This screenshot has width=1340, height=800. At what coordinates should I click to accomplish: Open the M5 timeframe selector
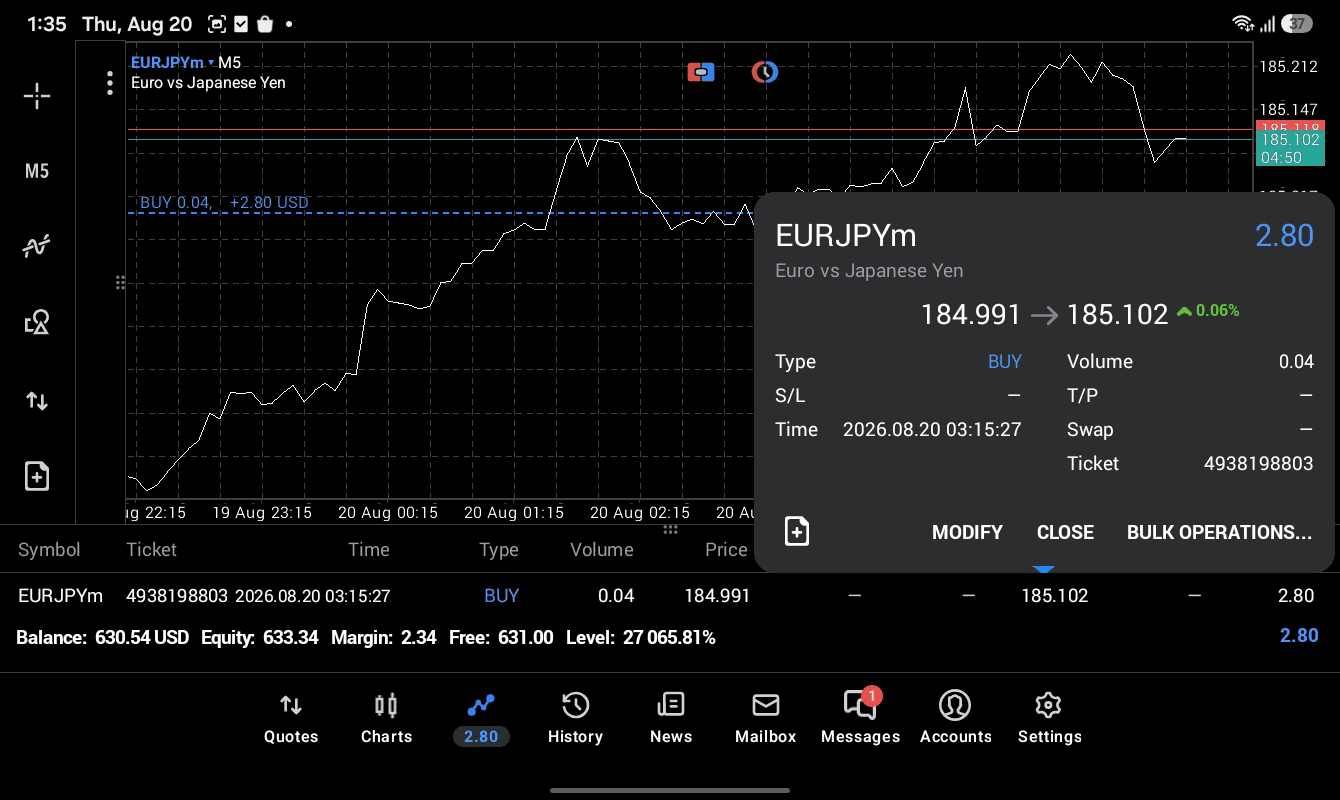(x=37, y=171)
